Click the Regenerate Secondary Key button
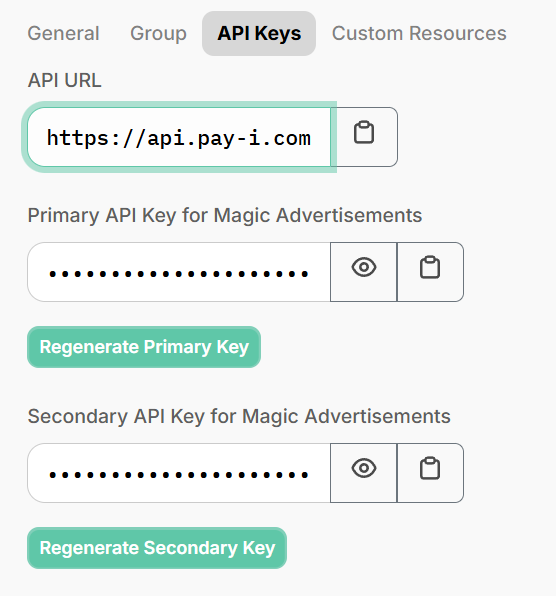The image size is (556, 596). coord(157,548)
